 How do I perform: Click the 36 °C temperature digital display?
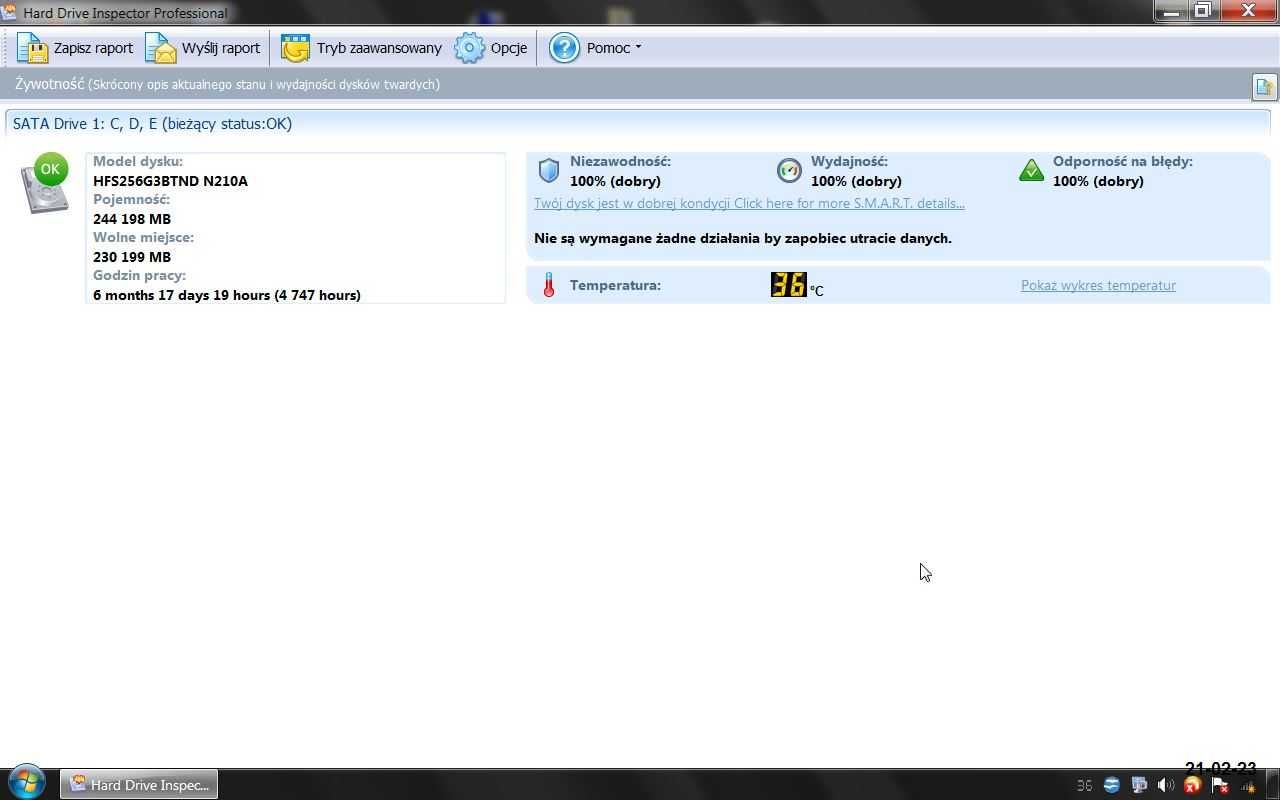(x=789, y=285)
